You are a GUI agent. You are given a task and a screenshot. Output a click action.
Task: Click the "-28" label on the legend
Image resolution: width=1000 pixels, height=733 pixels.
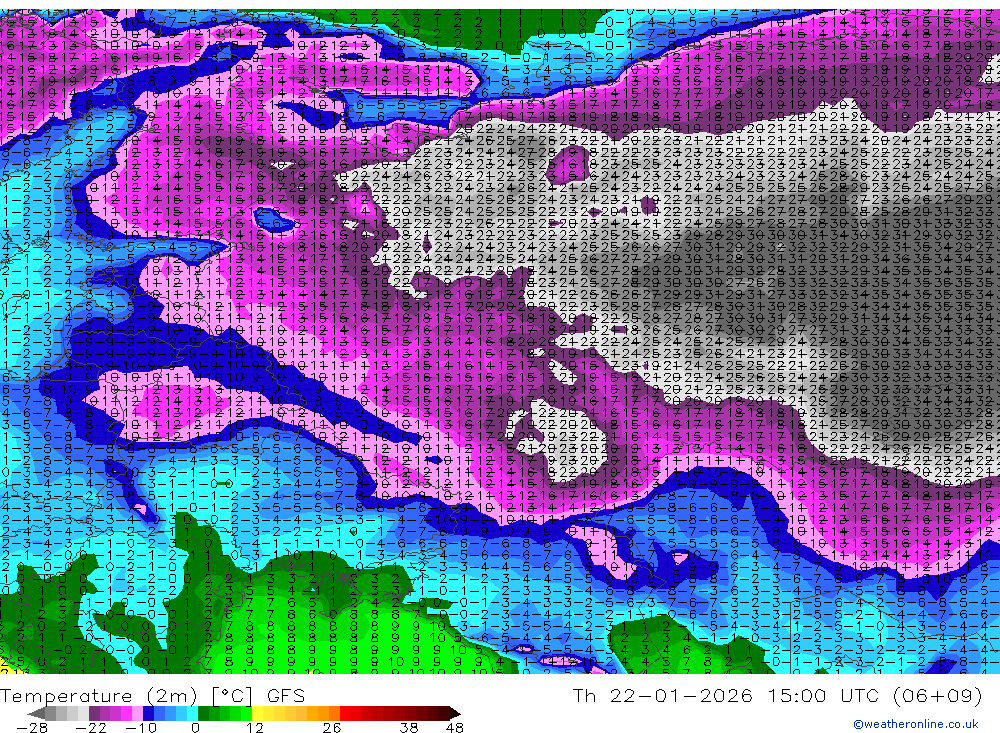(x=31, y=727)
